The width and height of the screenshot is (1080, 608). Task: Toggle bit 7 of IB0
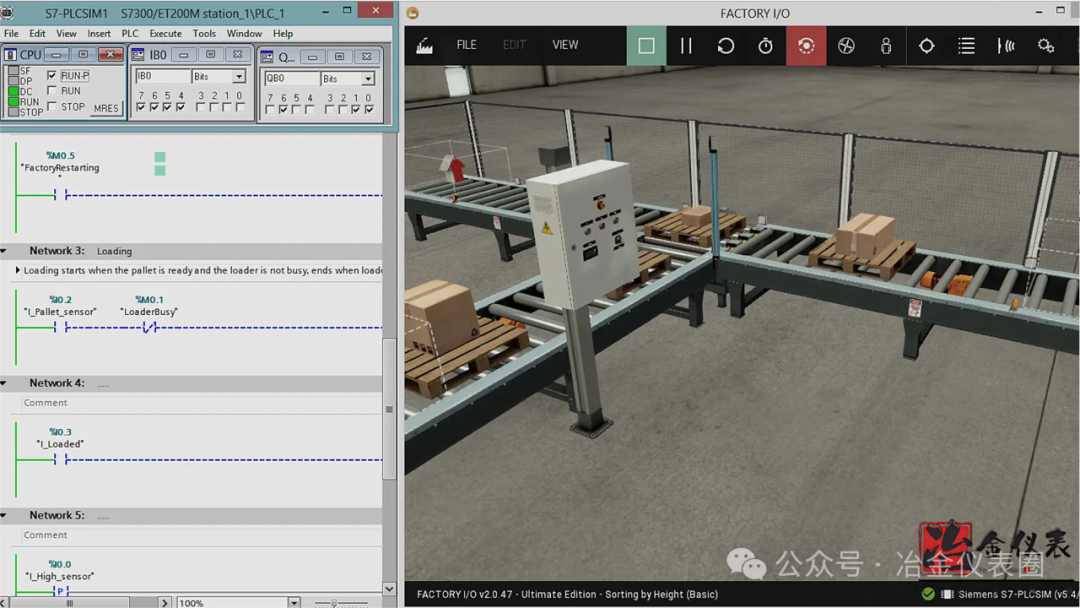(141, 107)
